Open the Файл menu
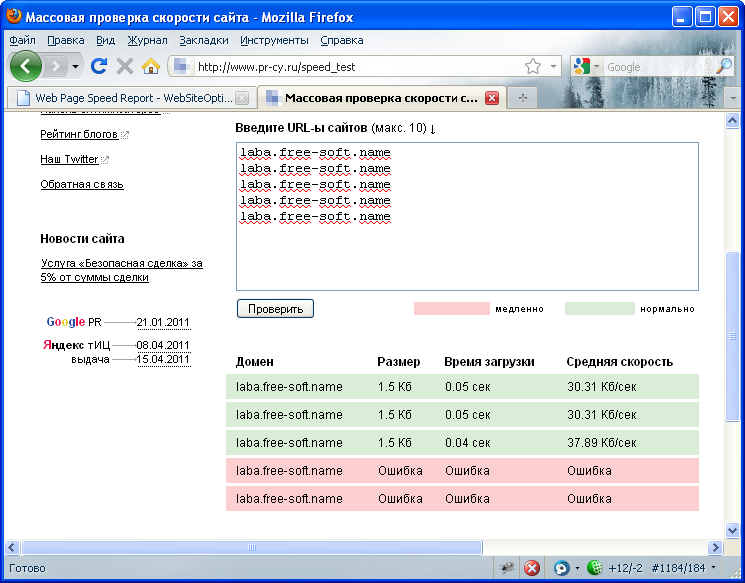This screenshot has width=745, height=583. [x=22, y=40]
